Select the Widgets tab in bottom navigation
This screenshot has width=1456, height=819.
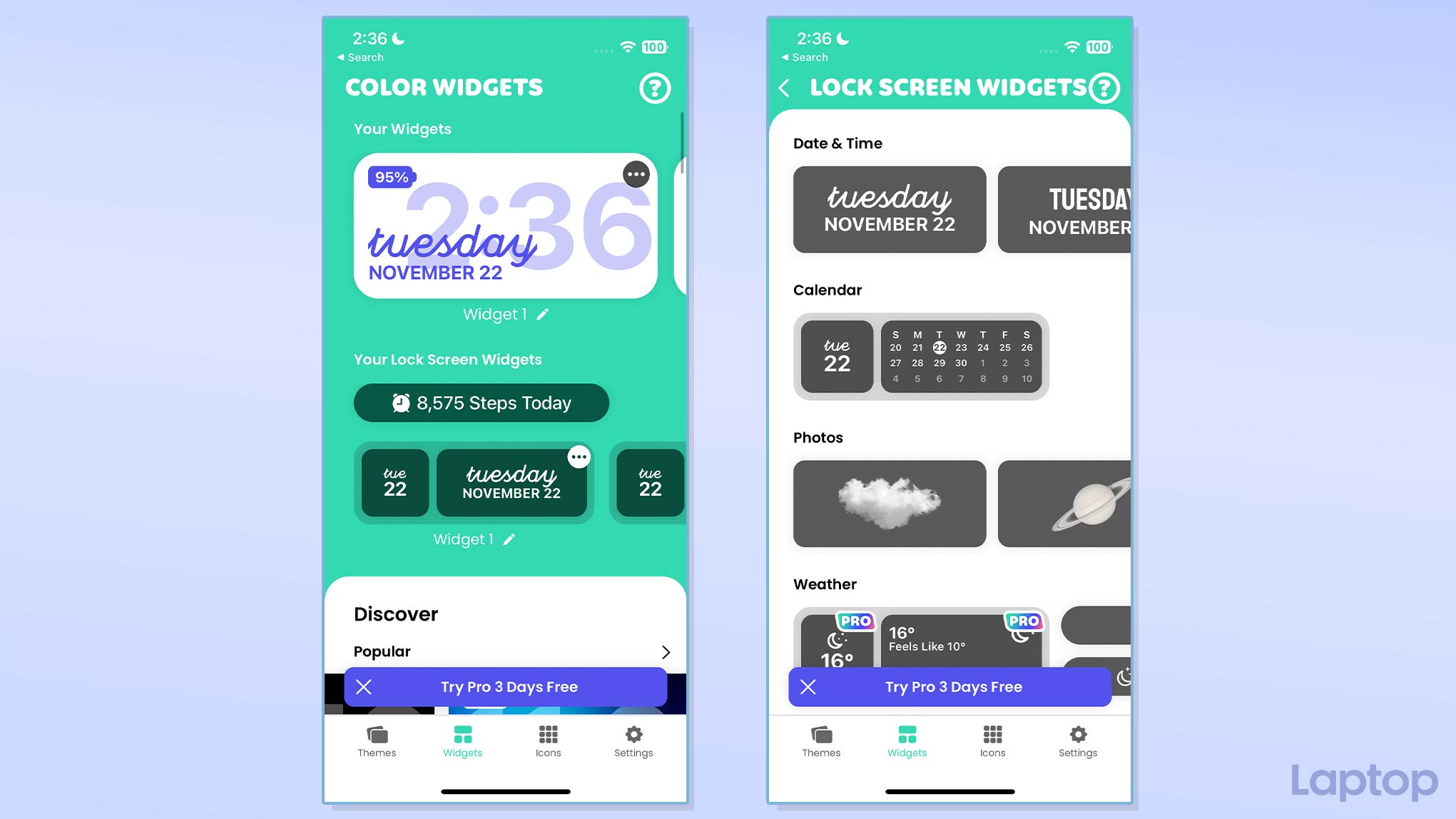[462, 740]
